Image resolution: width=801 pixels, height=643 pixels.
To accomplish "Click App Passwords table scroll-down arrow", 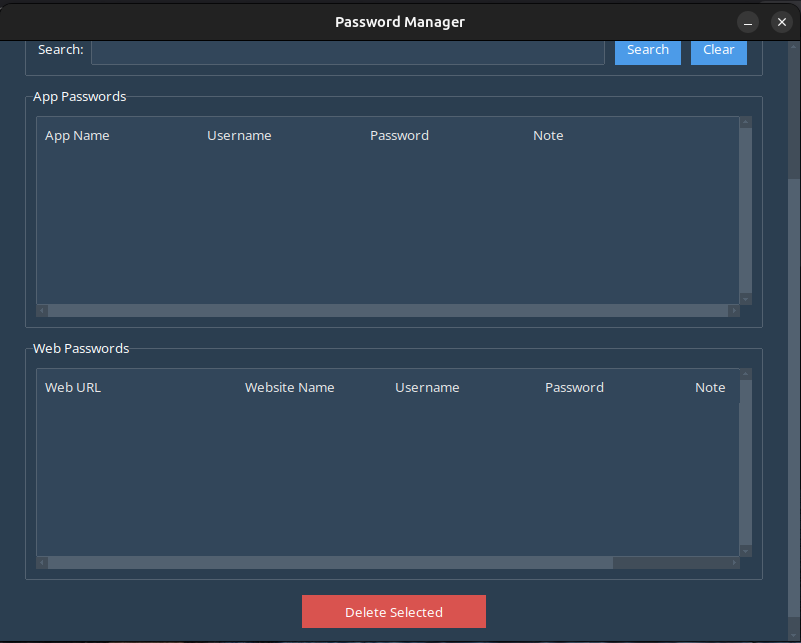I will click(x=745, y=298).
